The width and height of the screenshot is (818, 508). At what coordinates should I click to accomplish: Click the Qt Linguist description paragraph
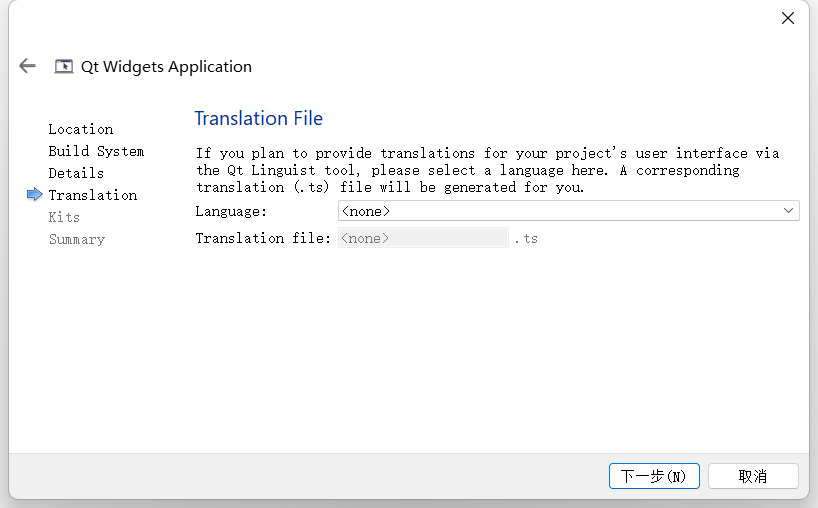click(487, 170)
